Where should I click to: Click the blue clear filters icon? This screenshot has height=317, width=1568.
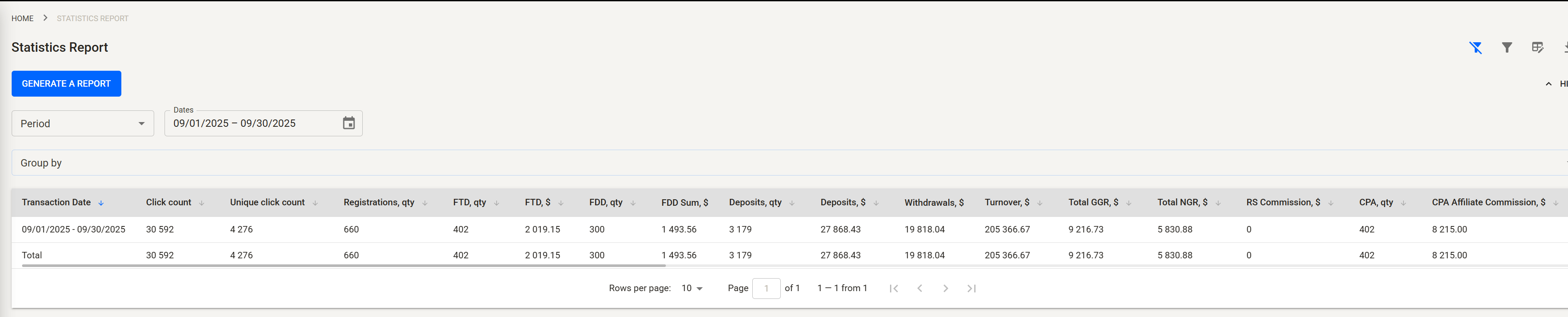(1476, 47)
